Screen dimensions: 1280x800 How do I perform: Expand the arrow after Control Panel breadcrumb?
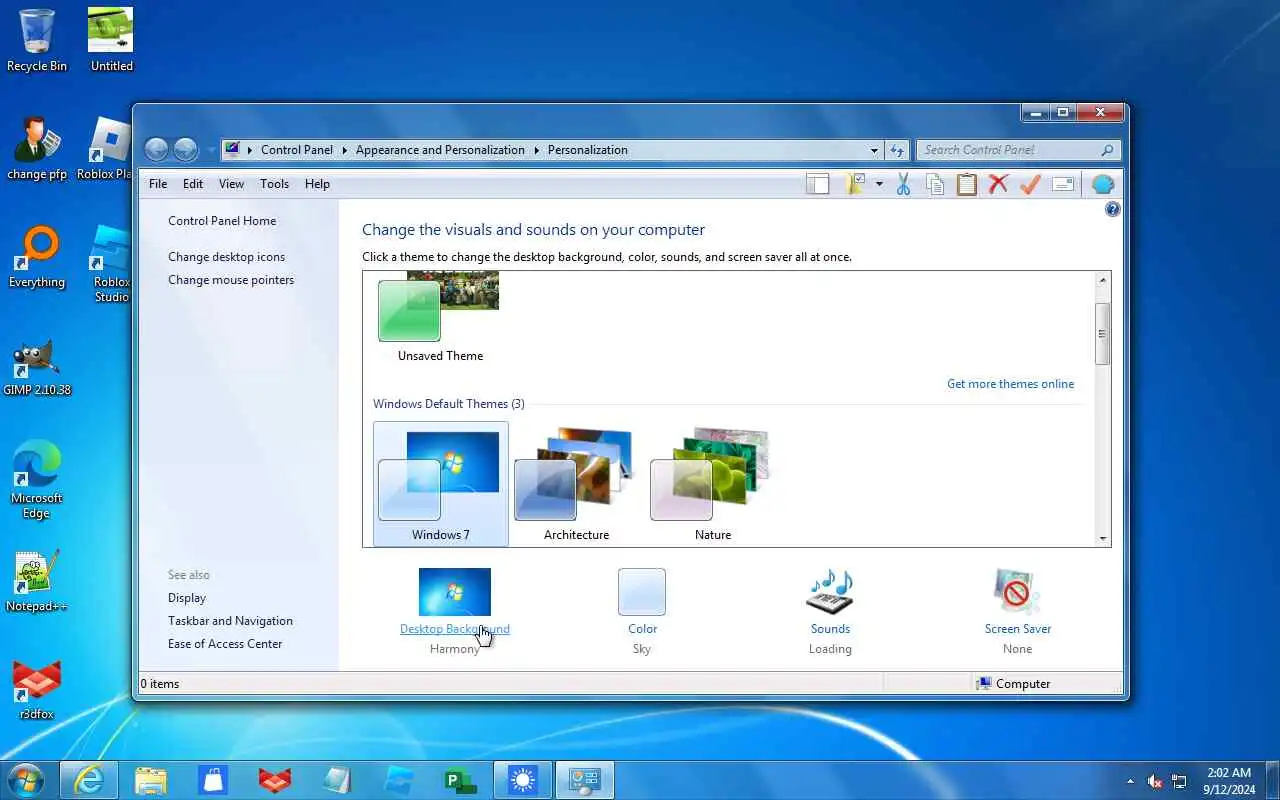tap(344, 150)
